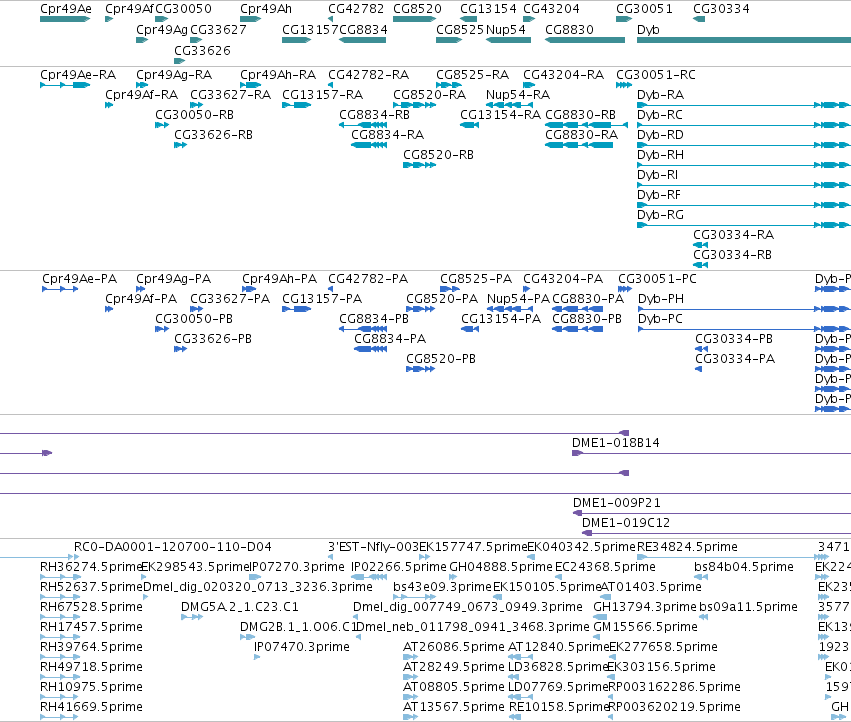Screen dimensions: 851x722
Task: Click the DME1-009P21 clone label
Action: point(617,503)
